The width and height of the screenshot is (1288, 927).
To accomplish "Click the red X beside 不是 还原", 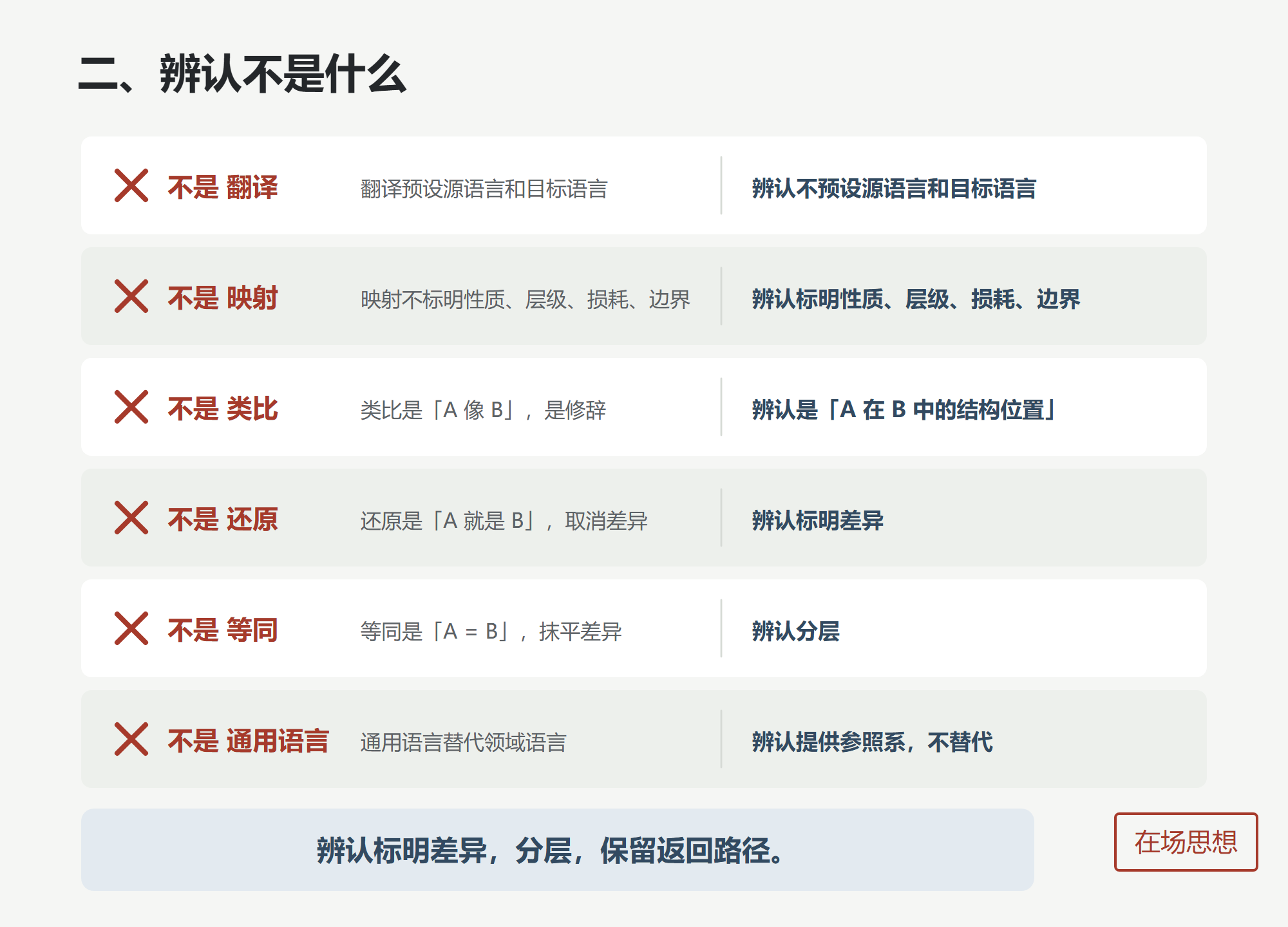I will coord(131,518).
